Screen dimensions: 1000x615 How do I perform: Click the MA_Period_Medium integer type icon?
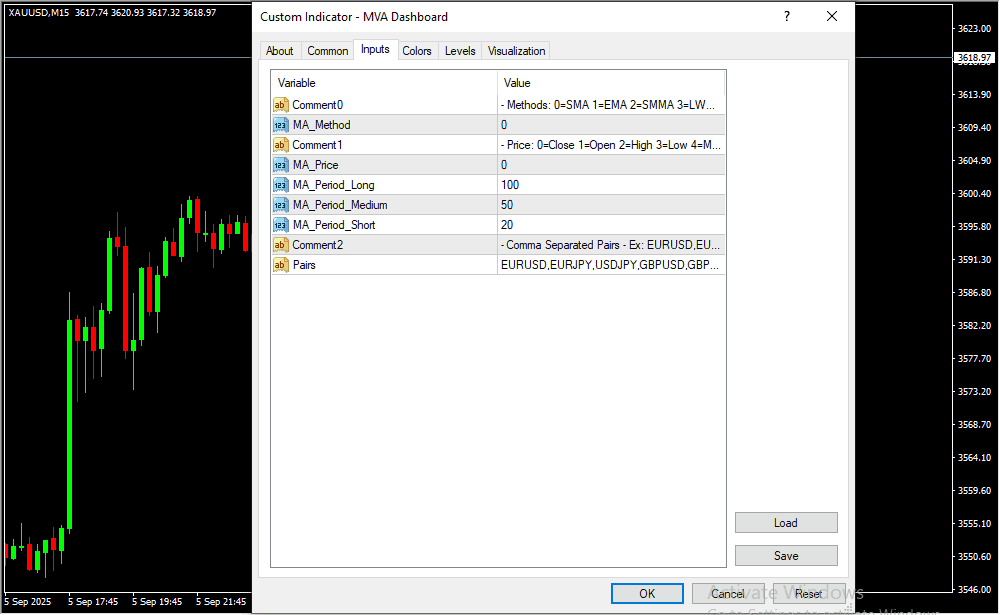tap(280, 205)
